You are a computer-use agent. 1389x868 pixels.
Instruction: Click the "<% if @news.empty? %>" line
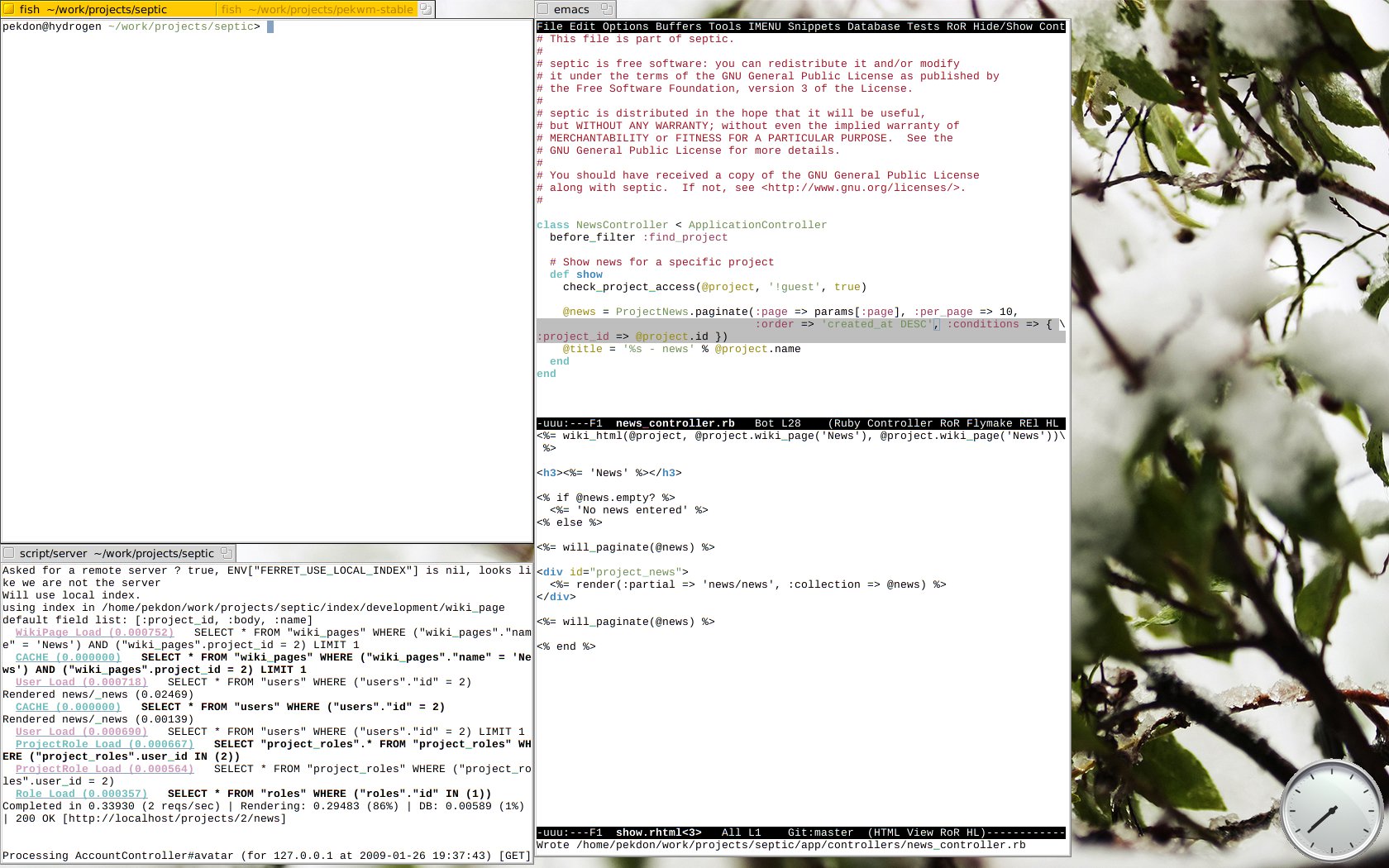606,498
